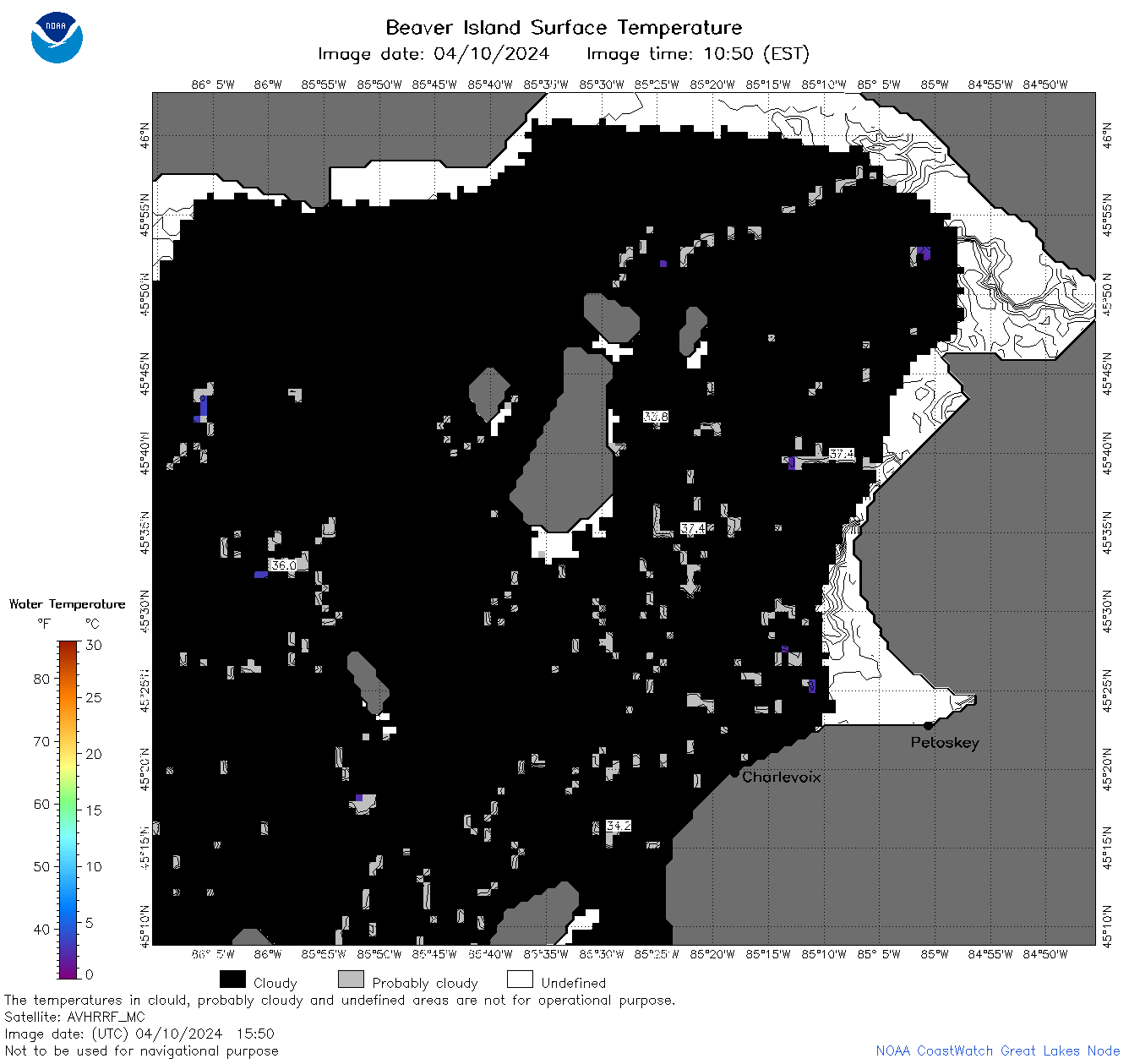Click the 'Cloudy' legend label
Image resolution: width=1129 pixels, height=1064 pixels.
[275, 983]
